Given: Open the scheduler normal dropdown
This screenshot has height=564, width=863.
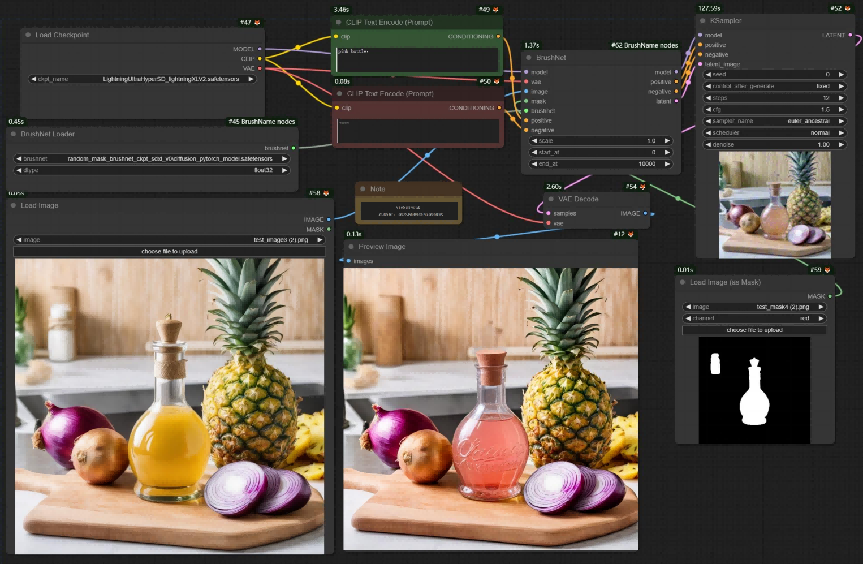Looking at the screenshot, I should point(774,133).
